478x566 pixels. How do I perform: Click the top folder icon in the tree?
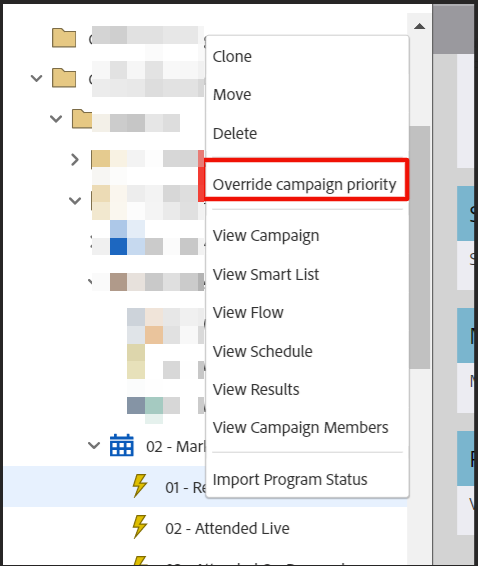coord(64,38)
